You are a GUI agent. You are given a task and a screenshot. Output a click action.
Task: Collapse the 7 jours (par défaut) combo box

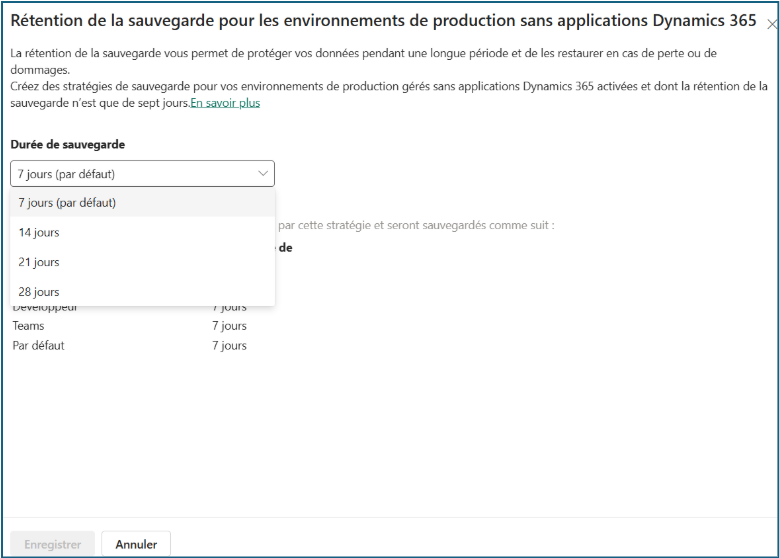(x=142, y=174)
